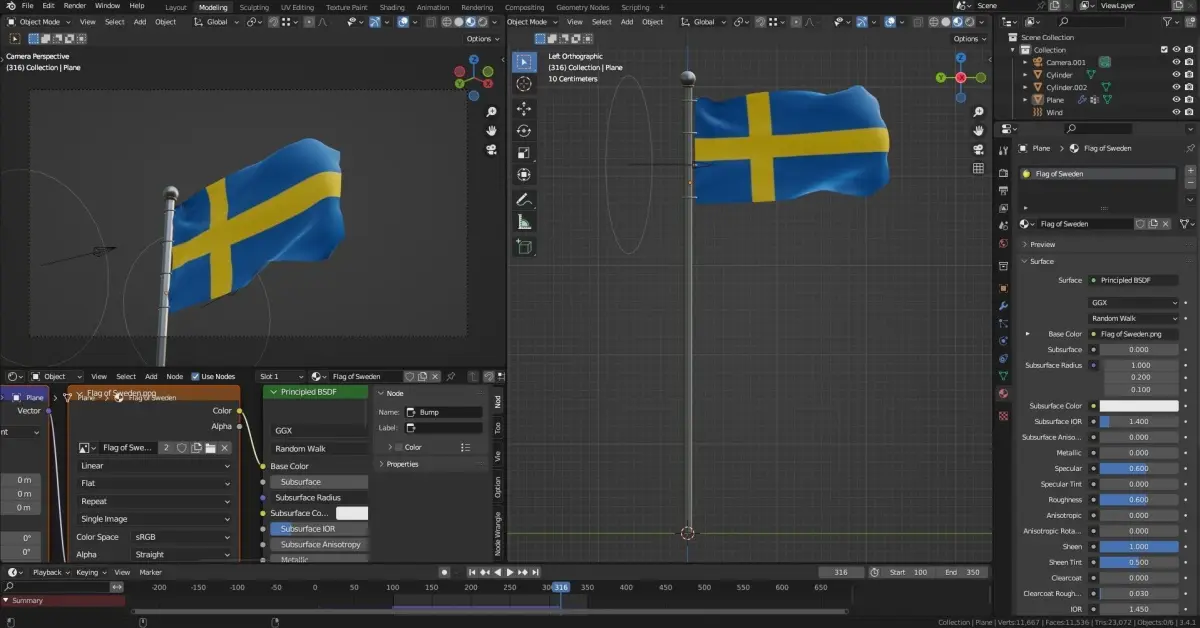1200x628 pixels.
Task: Click Subsurface Color white swatch in properties
Action: [1139, 406]
